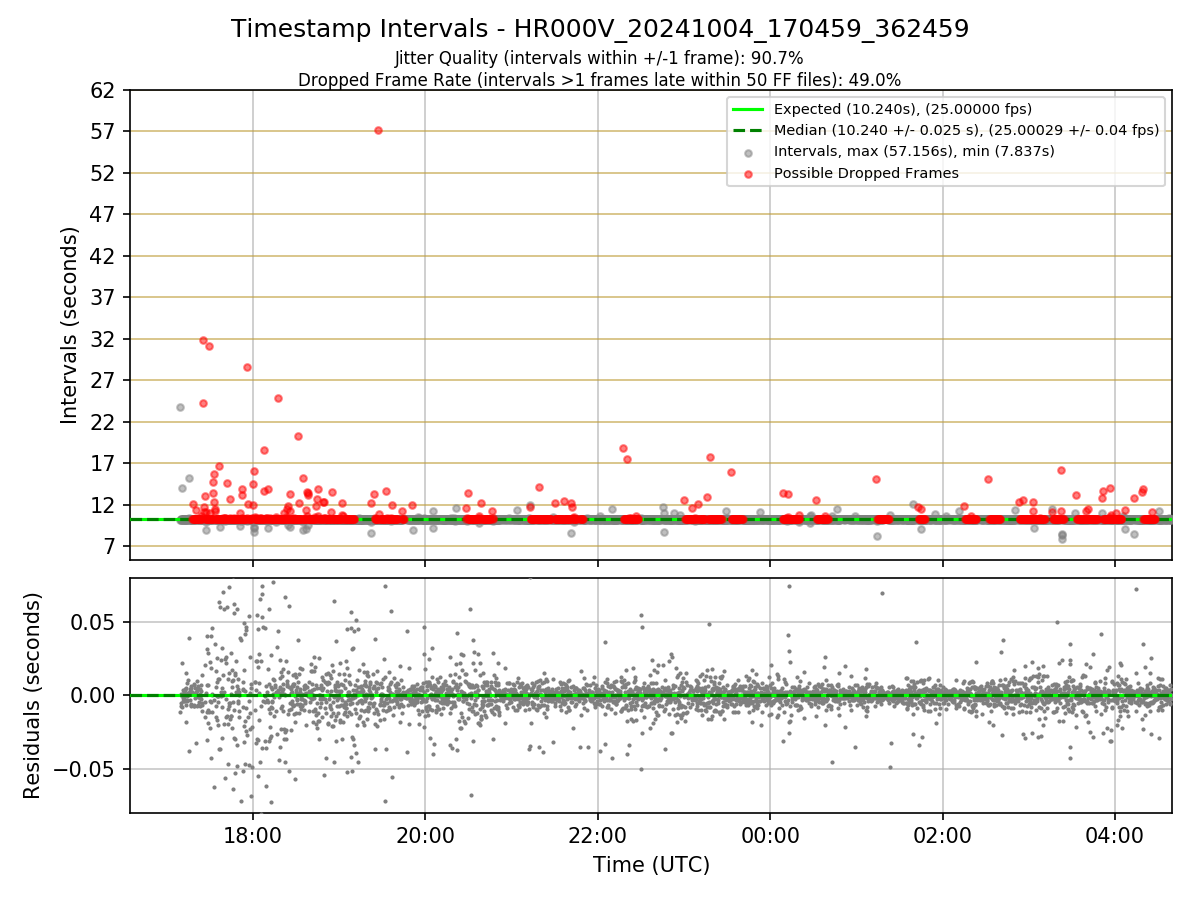Click the gray interval point near 24 seconds at far left
Viewport: 1200px width, 900px height.
click(180, 407)
